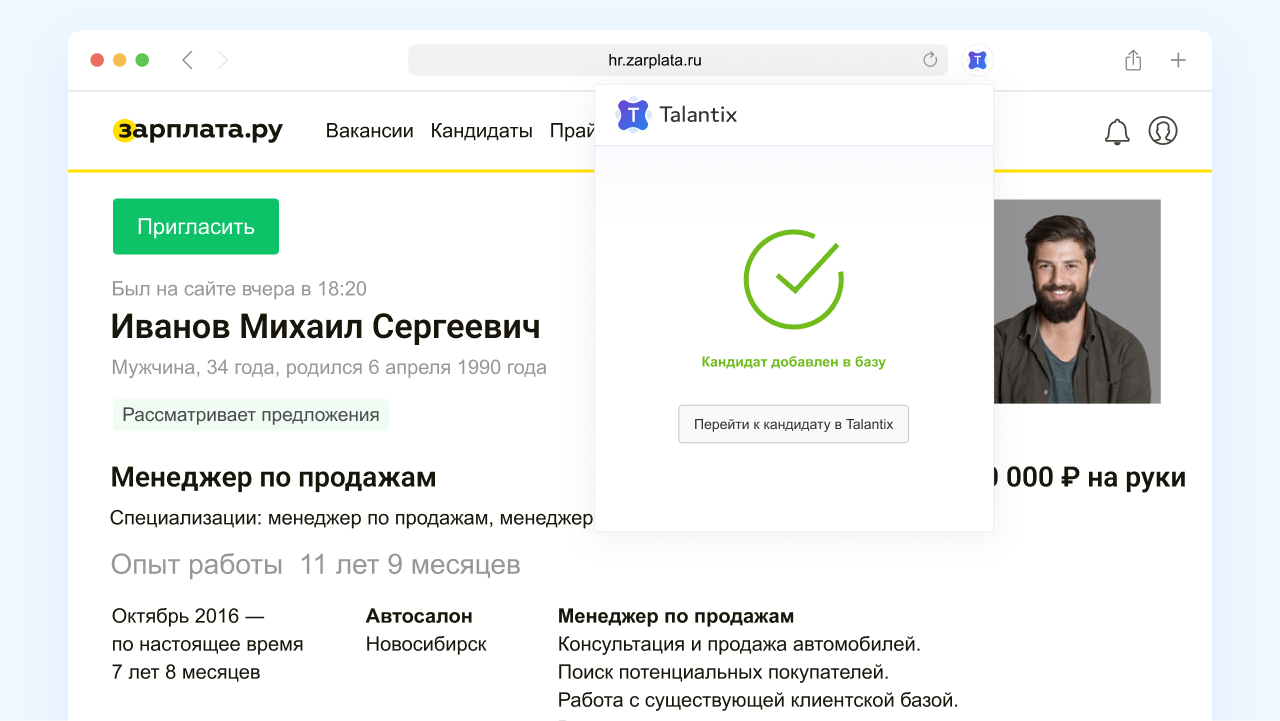The width and height of the screenshot is (1280, 721).
Task: Click the Talantix extension icon in toolbar
Action: point(977,60)
